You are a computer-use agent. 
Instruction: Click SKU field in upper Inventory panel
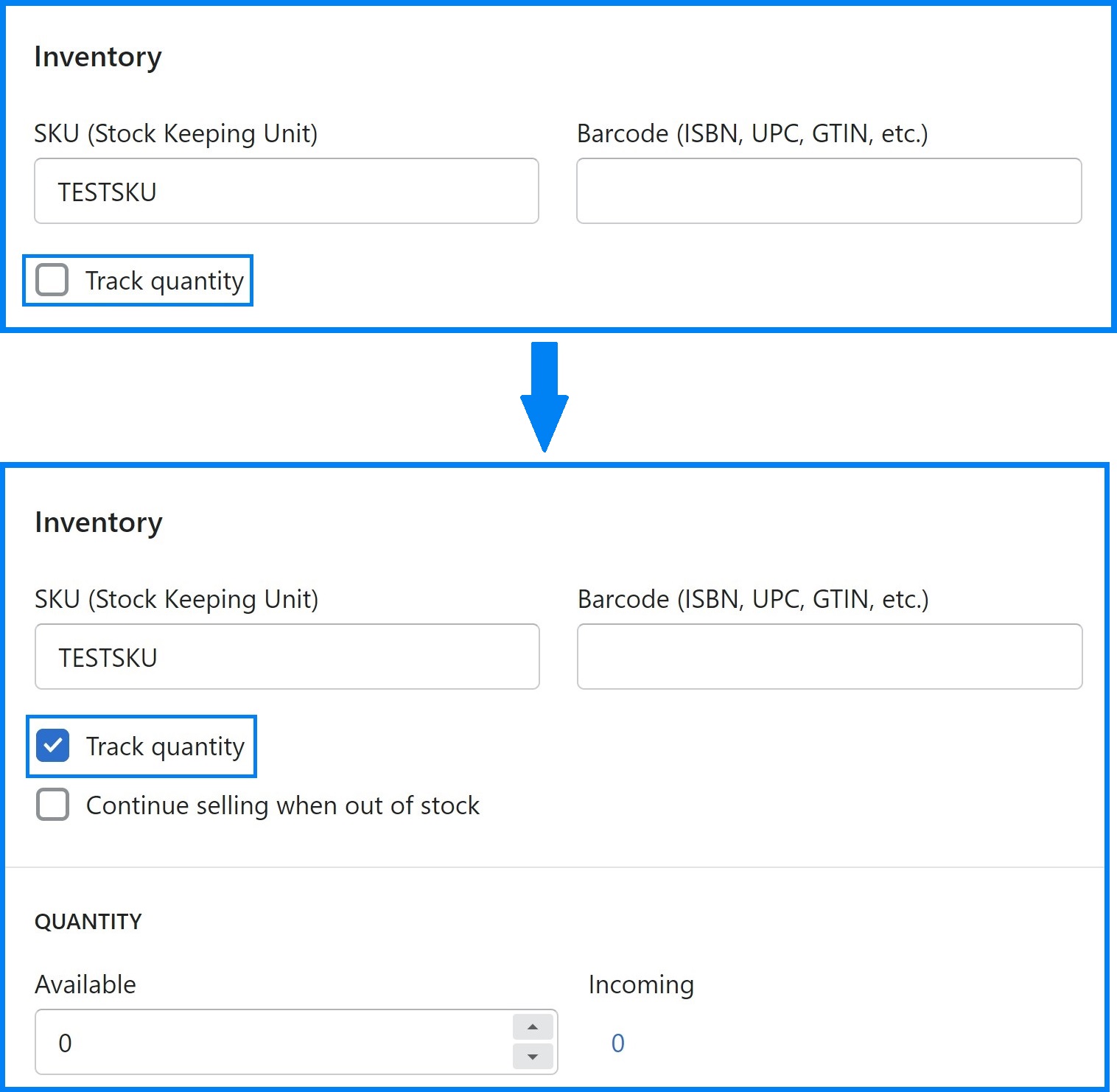click(x=287, y=191)
